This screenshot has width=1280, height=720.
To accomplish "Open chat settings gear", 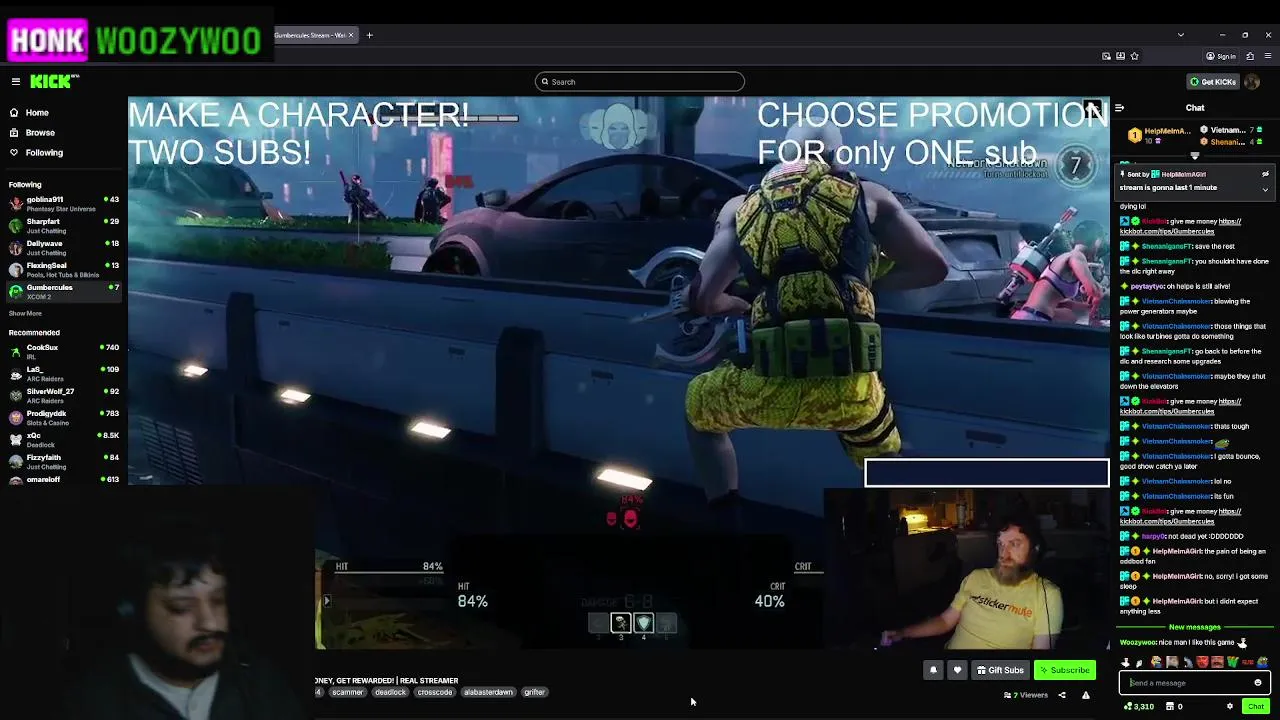I will tap(1230, 707).
